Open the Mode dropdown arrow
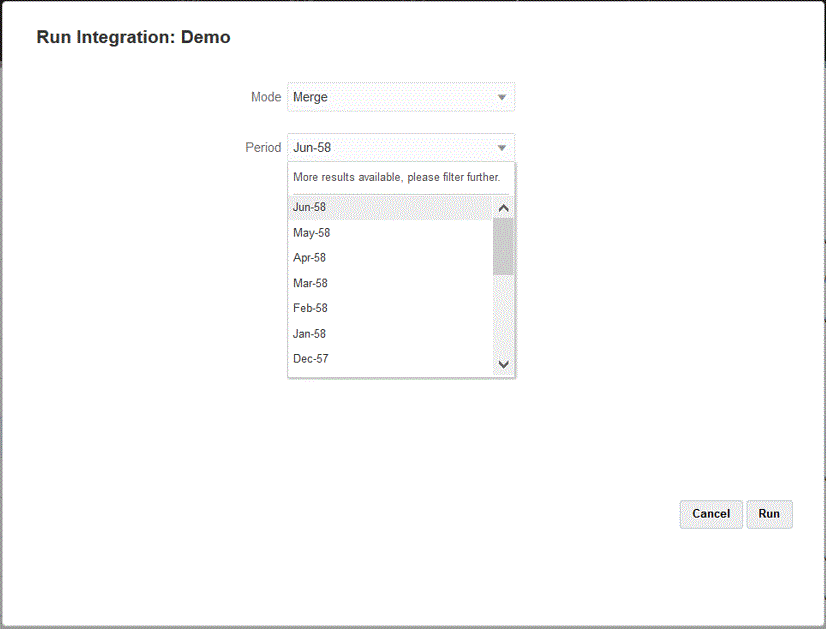Screen dimensions: 826x629 502,98
